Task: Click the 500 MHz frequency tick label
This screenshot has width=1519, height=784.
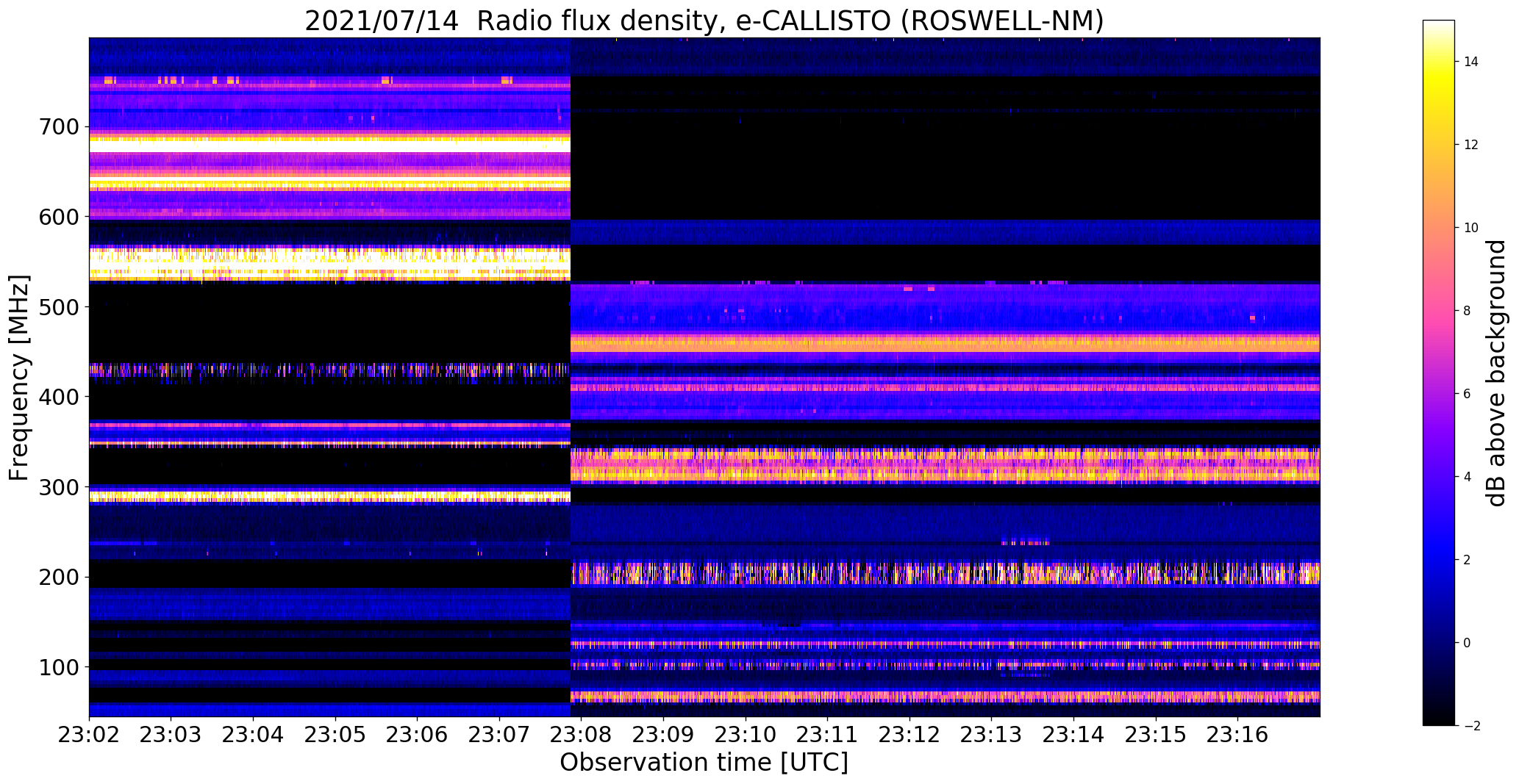Action: [x=58, y=307]
